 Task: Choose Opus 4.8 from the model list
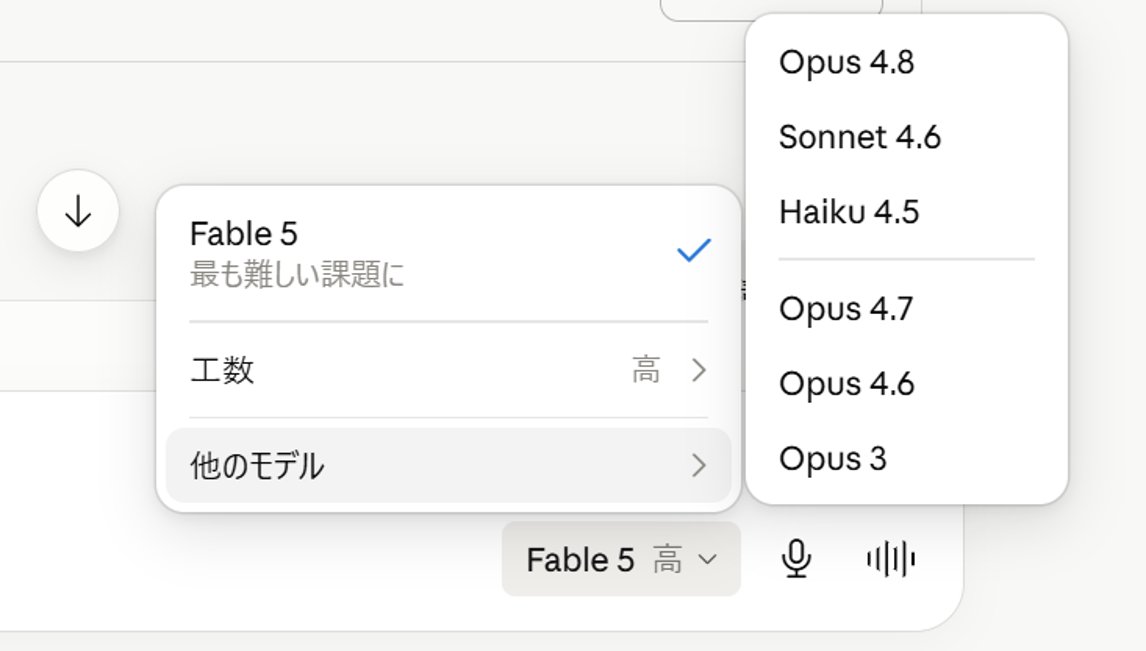pos(906,62)
